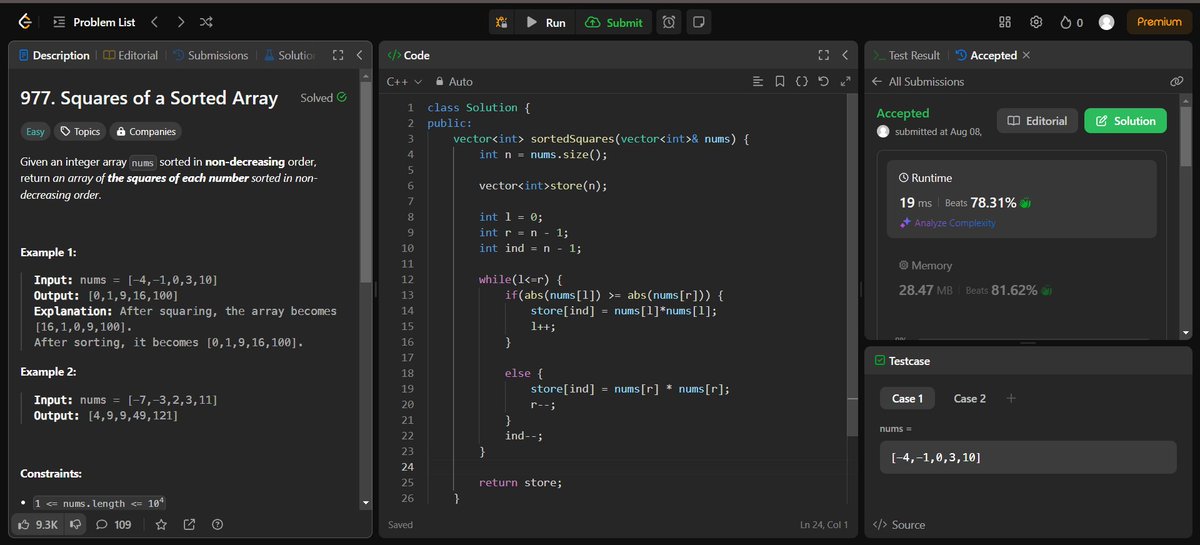Pick a random problem shuffle icon
The width and height of the screenshot is (1200, 545).
[x=206, y=21]
